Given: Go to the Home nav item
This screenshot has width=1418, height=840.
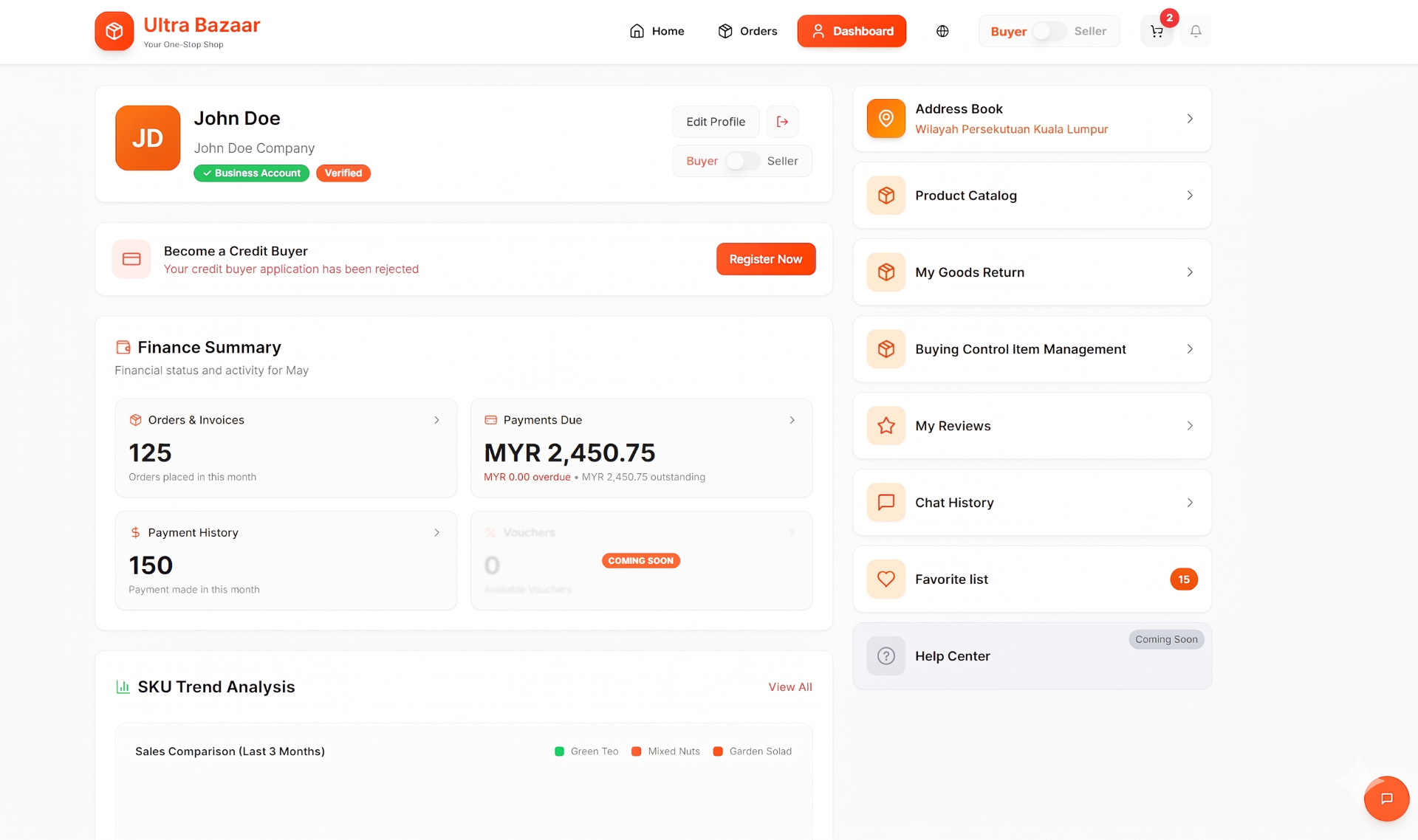Looking at the screenshot, I should tap(657, 31).
